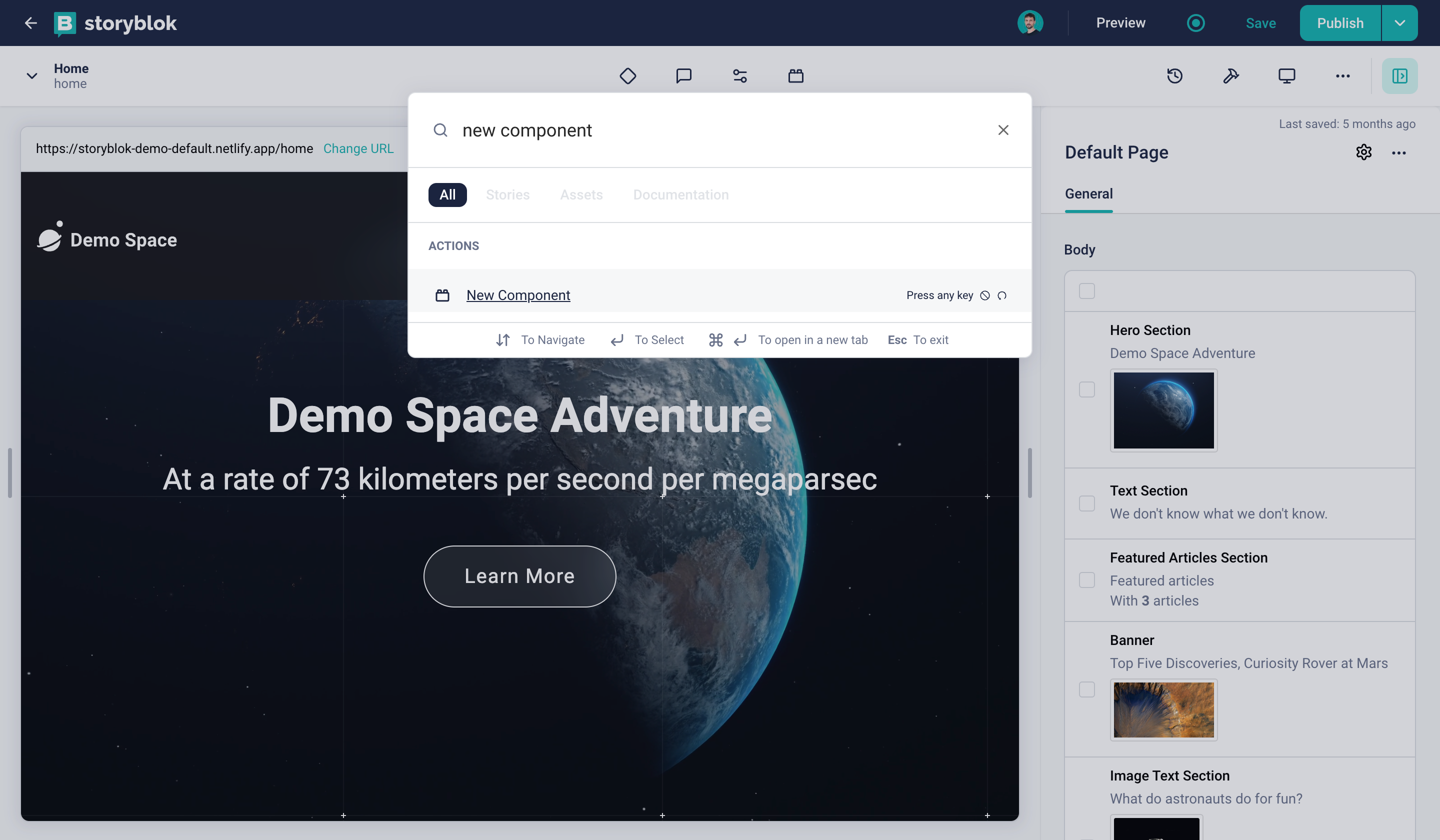This screenshot has width=1440, height=840.
Task: Click the settings gear icon on Default Page
Action: click(1364, 152)
